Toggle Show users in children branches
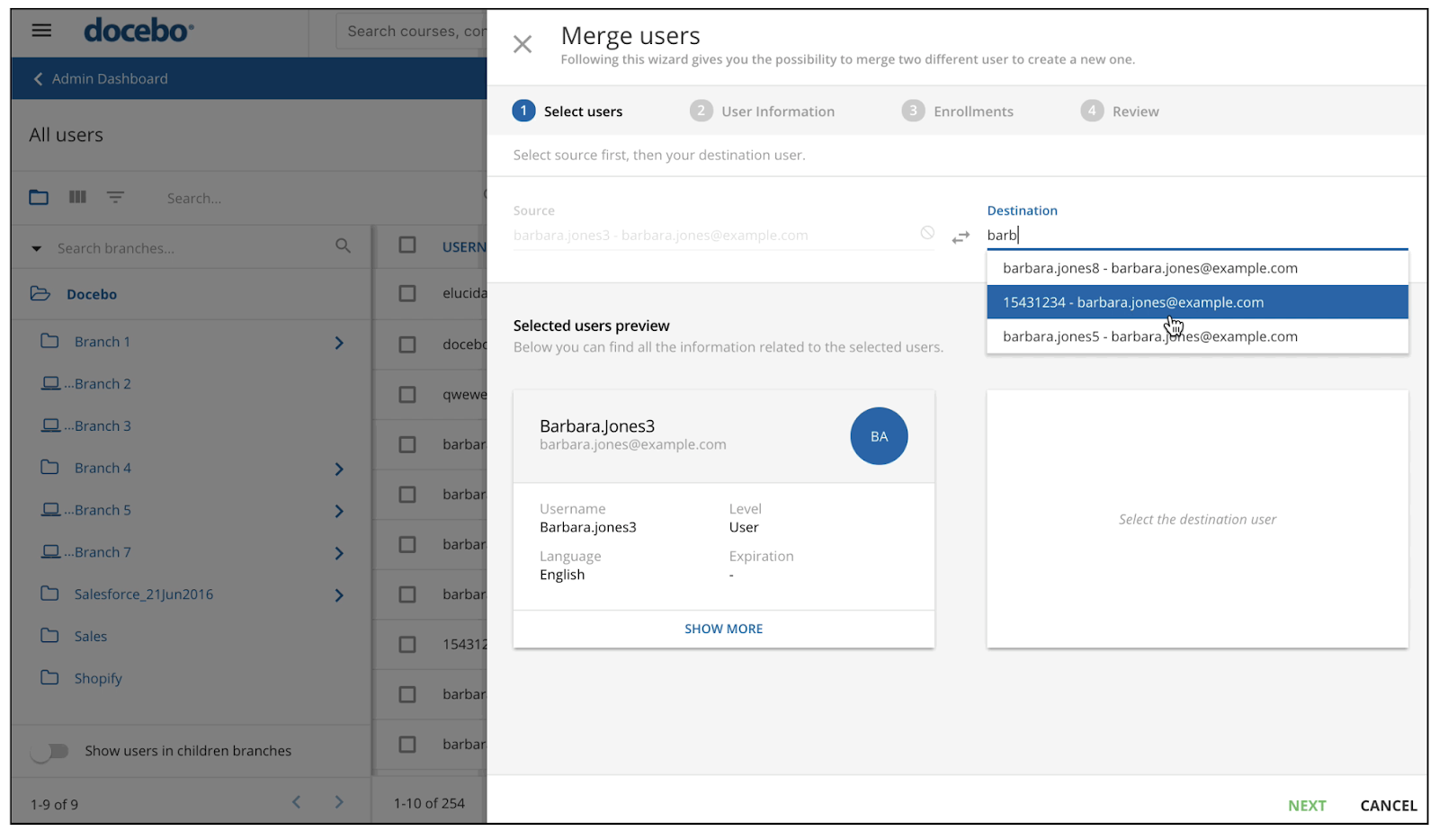This screenshot has height=840, width=1439. 49,751
